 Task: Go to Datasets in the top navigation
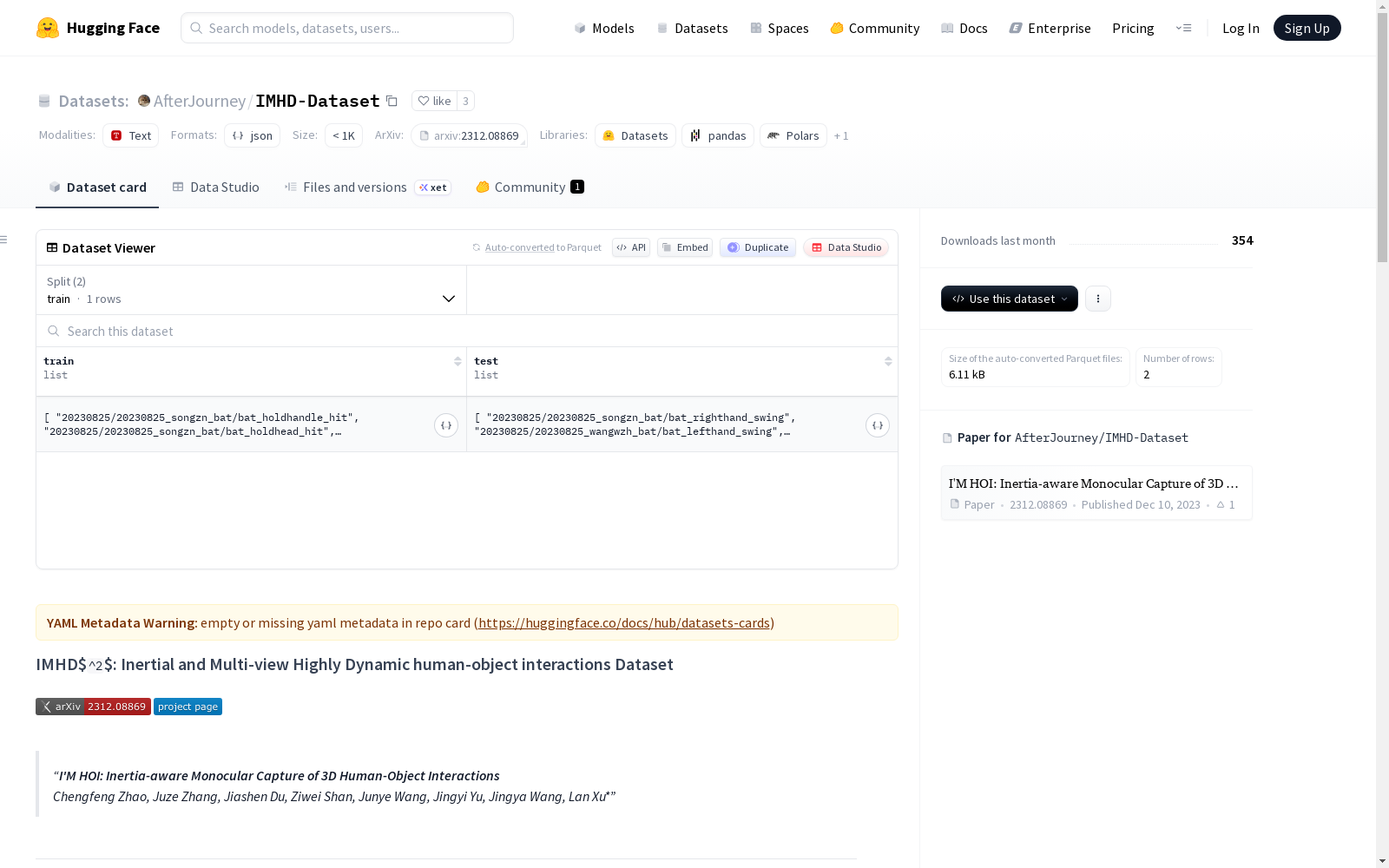pyautogui.click(x=692, y=28)
